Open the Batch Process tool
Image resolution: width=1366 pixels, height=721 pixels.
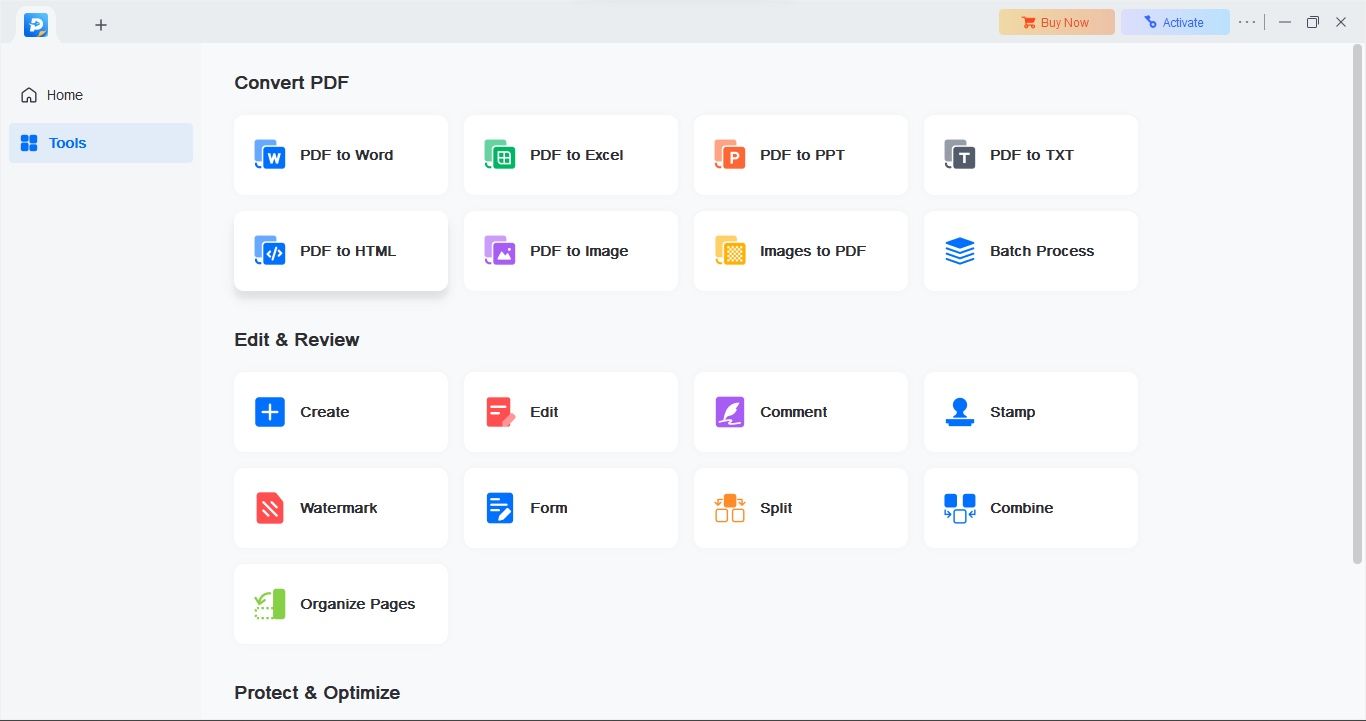[1030, 251]
